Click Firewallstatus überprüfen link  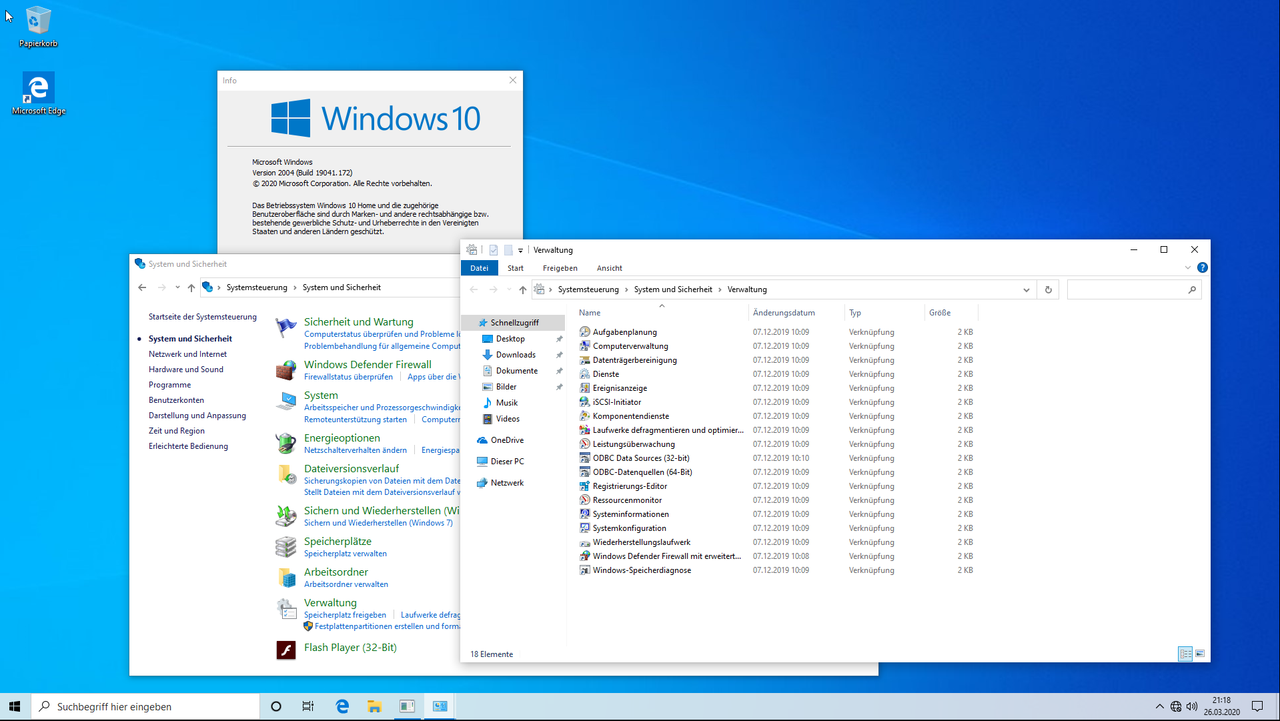point(348,377)
